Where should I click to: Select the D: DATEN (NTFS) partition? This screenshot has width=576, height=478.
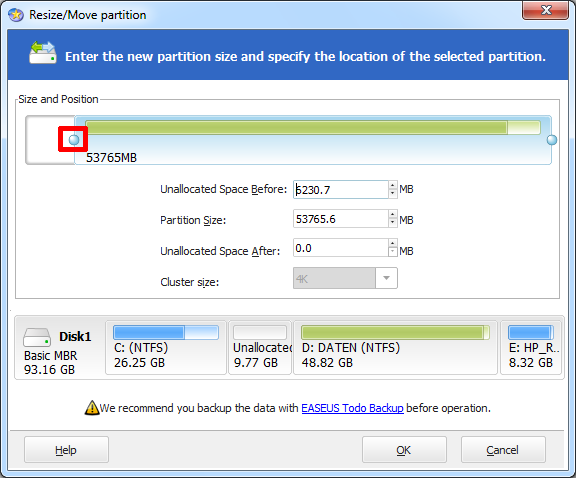point(395,348)
